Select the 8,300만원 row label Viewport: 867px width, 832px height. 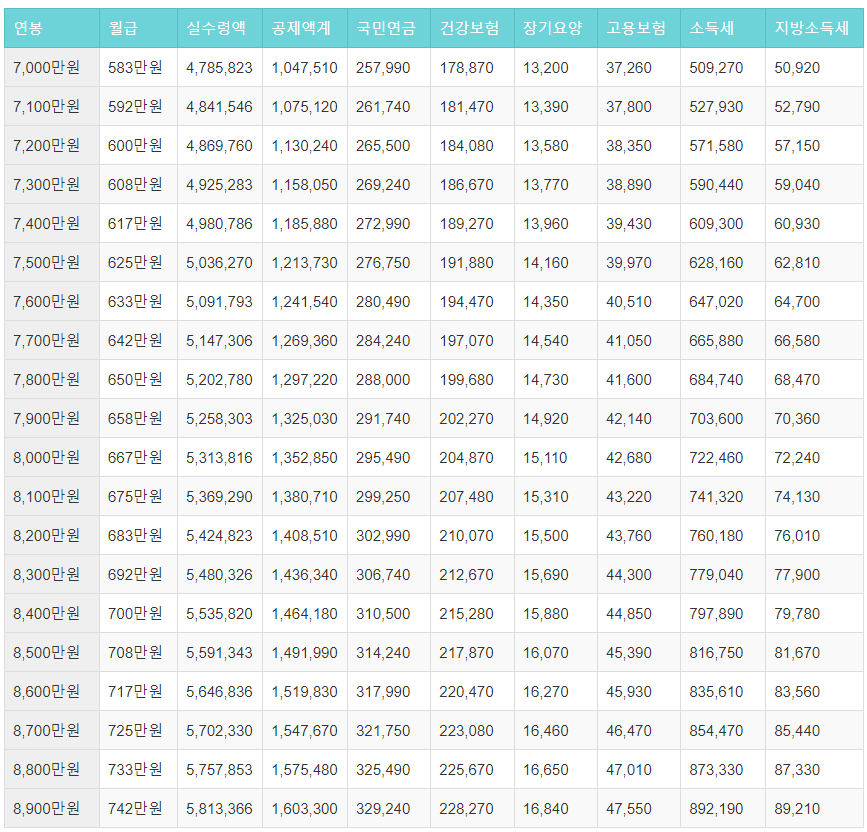pos(52,574)
